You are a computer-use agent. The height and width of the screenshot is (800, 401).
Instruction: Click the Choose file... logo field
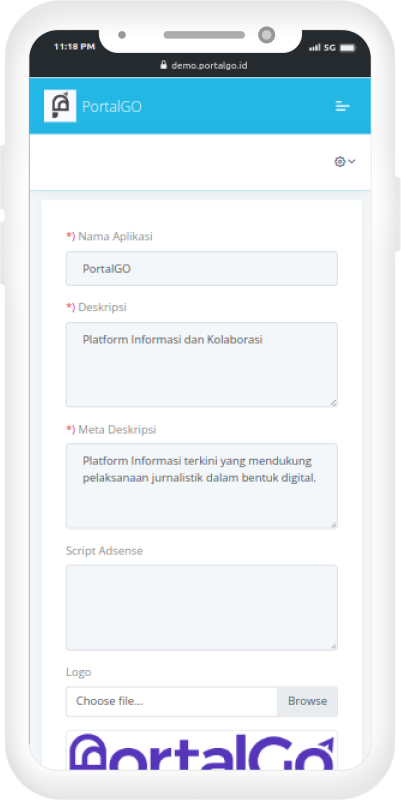[171, 701]
